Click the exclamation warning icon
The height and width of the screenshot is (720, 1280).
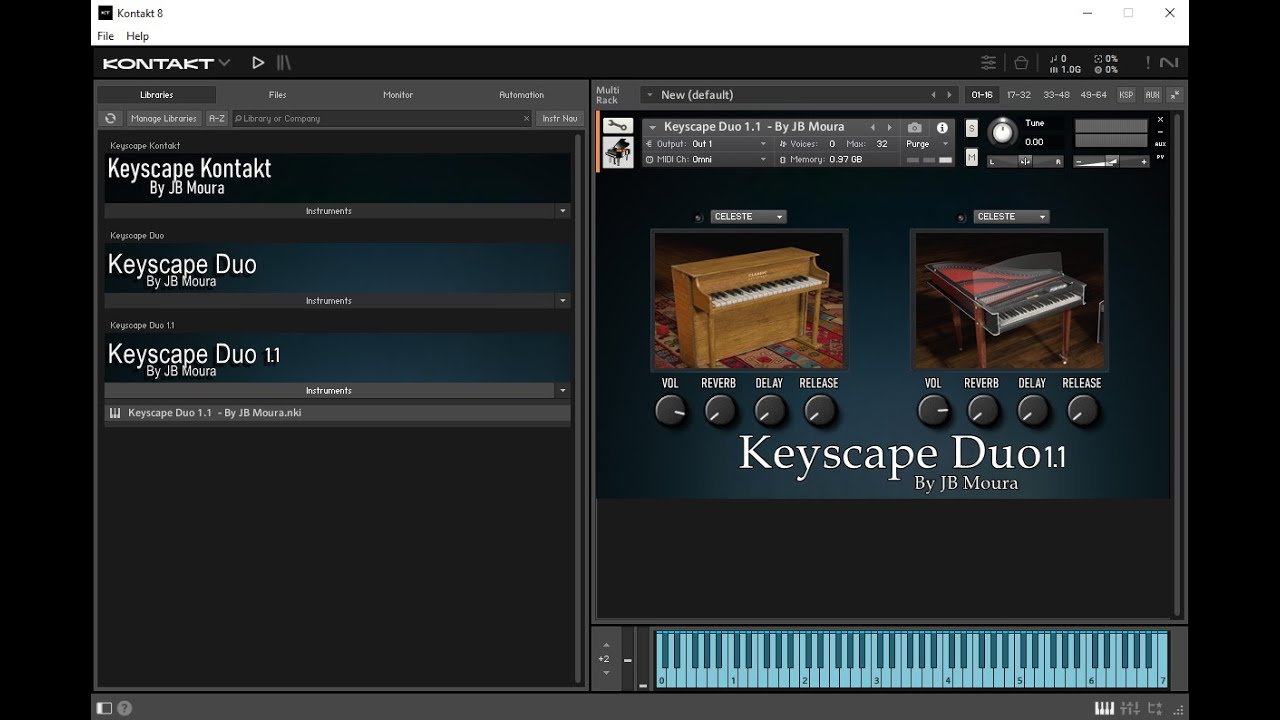pos(1147,63)
